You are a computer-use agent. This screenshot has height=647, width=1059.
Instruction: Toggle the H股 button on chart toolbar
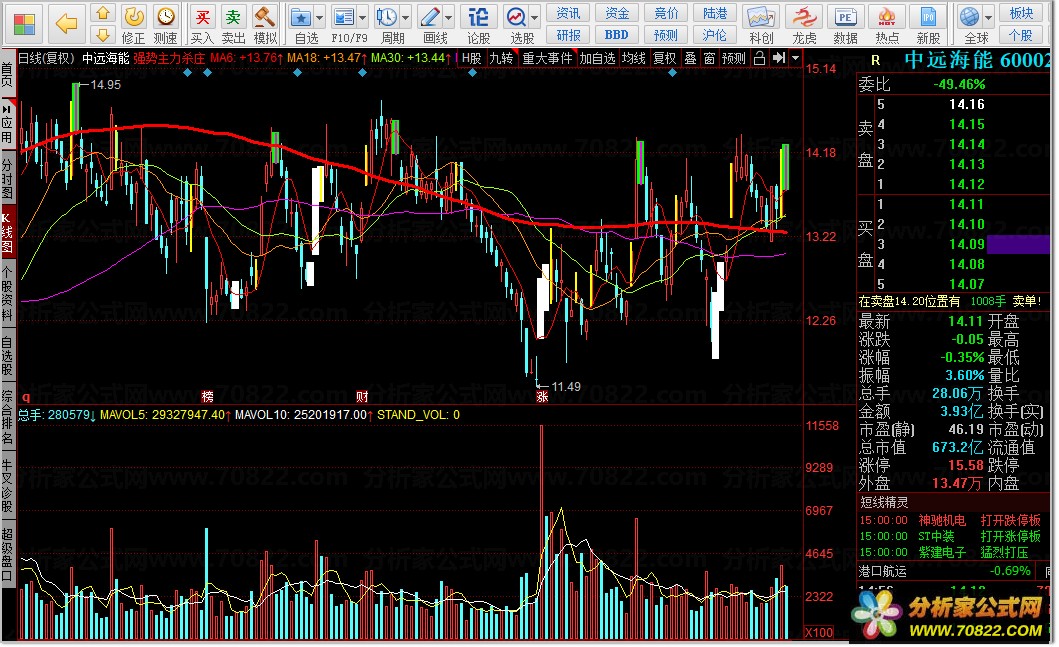[471, 59]
